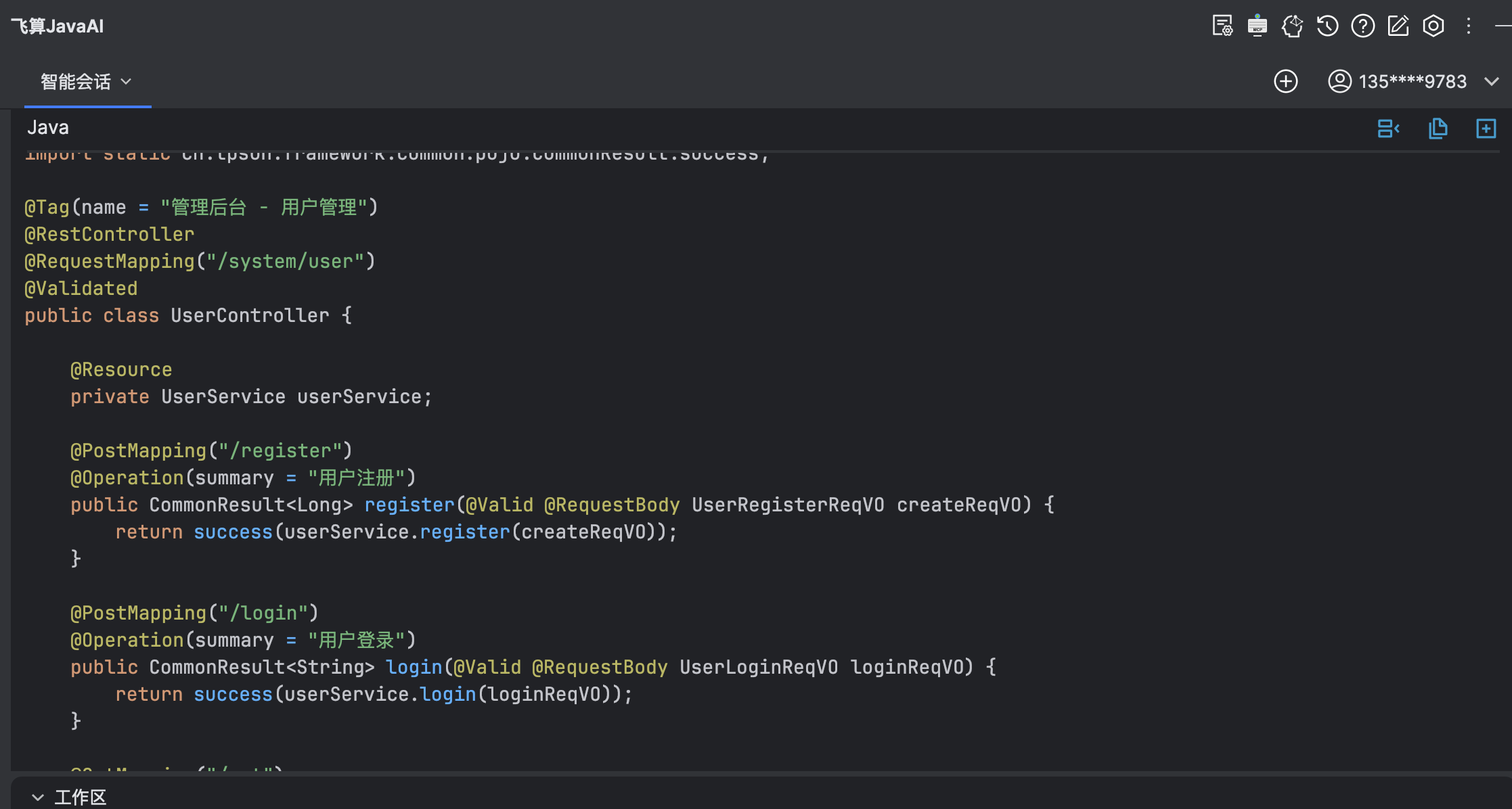Open the more options three-dot menu
The height and width of the screenshot is (809, 1512).
(1469, 26)
